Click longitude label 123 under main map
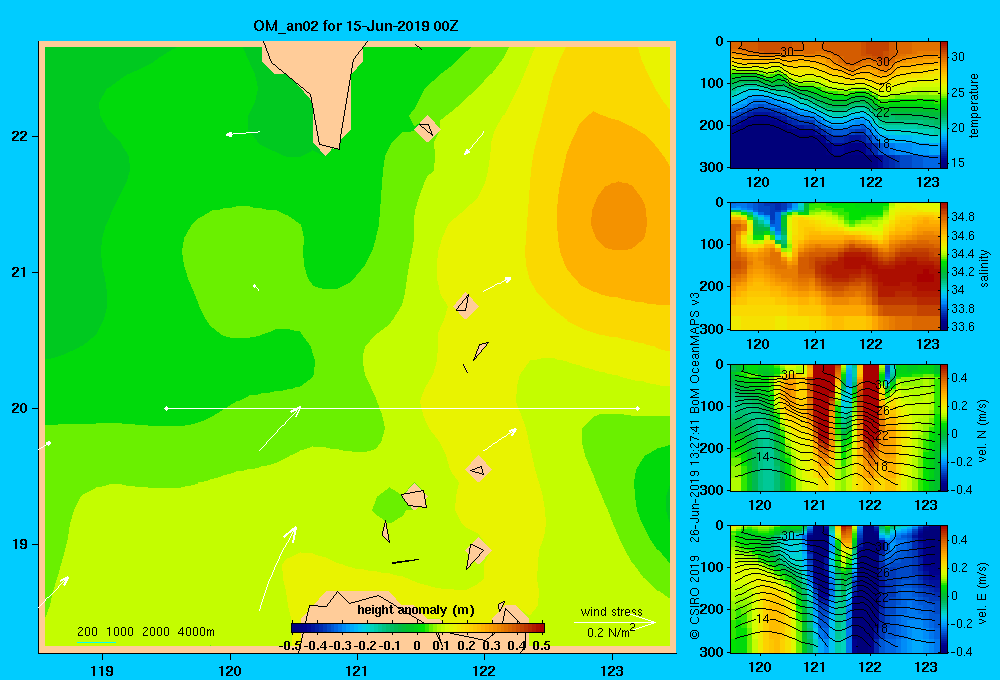 pyautogui.click(x=612, y=670)
